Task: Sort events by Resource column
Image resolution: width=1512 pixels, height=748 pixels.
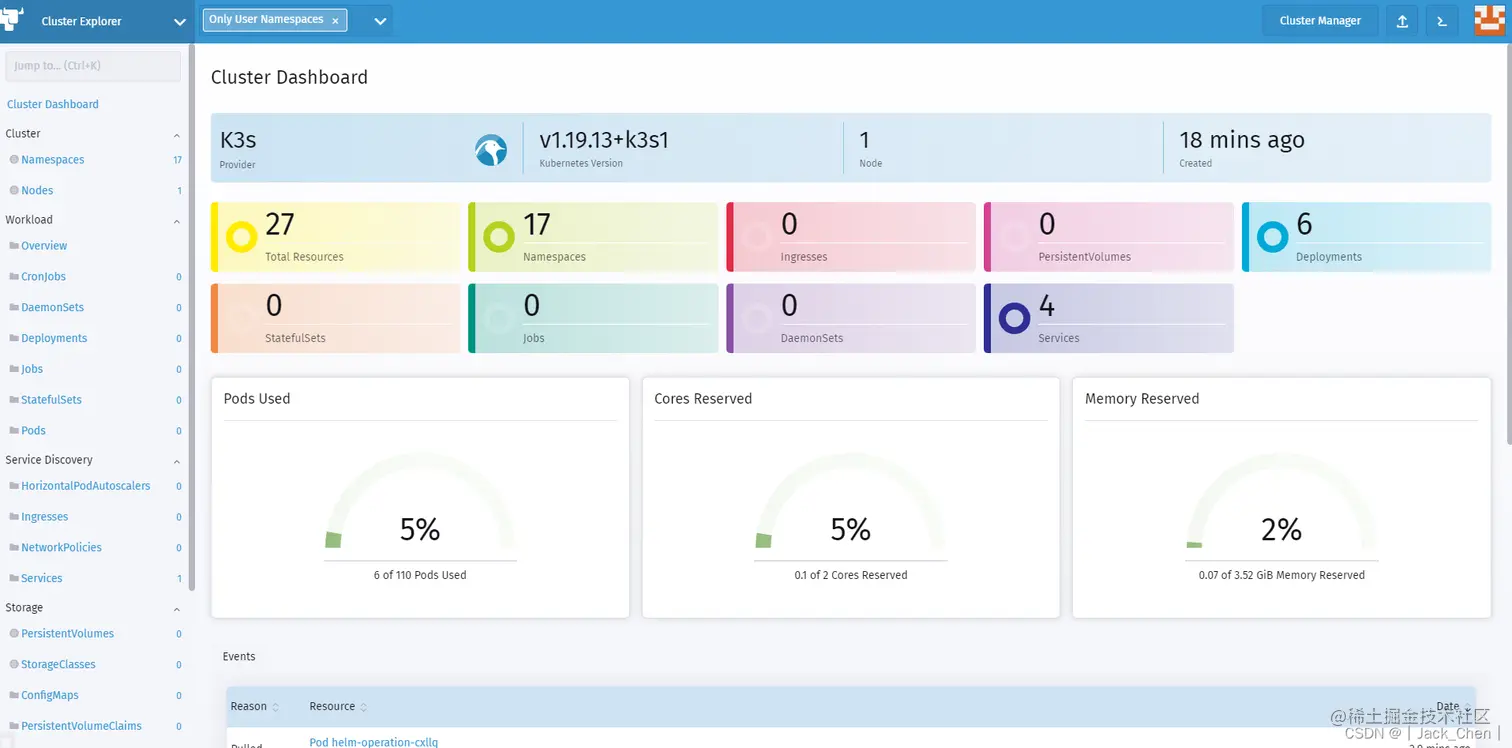Action: pos(338,706)
